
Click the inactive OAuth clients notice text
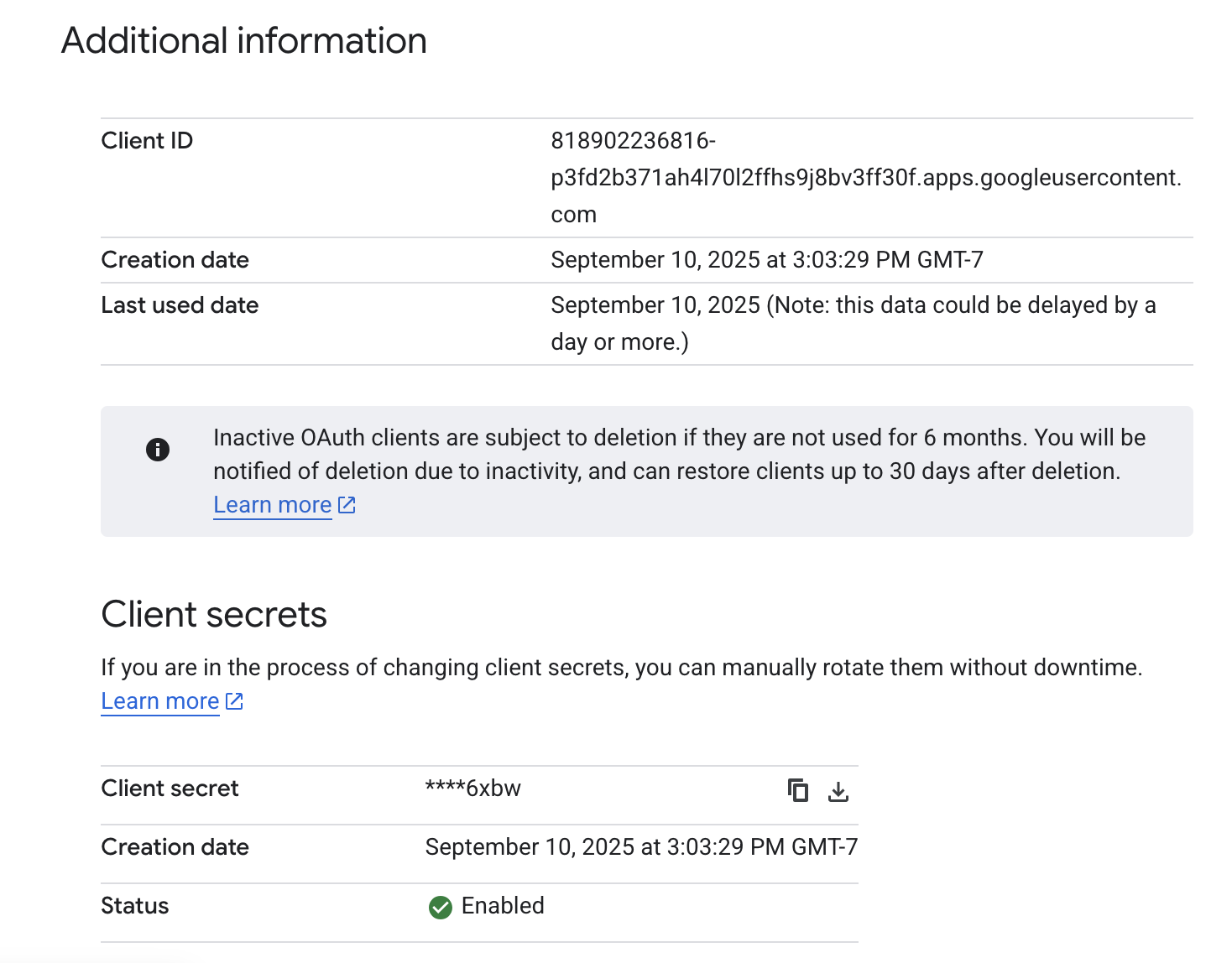point(678,454)
